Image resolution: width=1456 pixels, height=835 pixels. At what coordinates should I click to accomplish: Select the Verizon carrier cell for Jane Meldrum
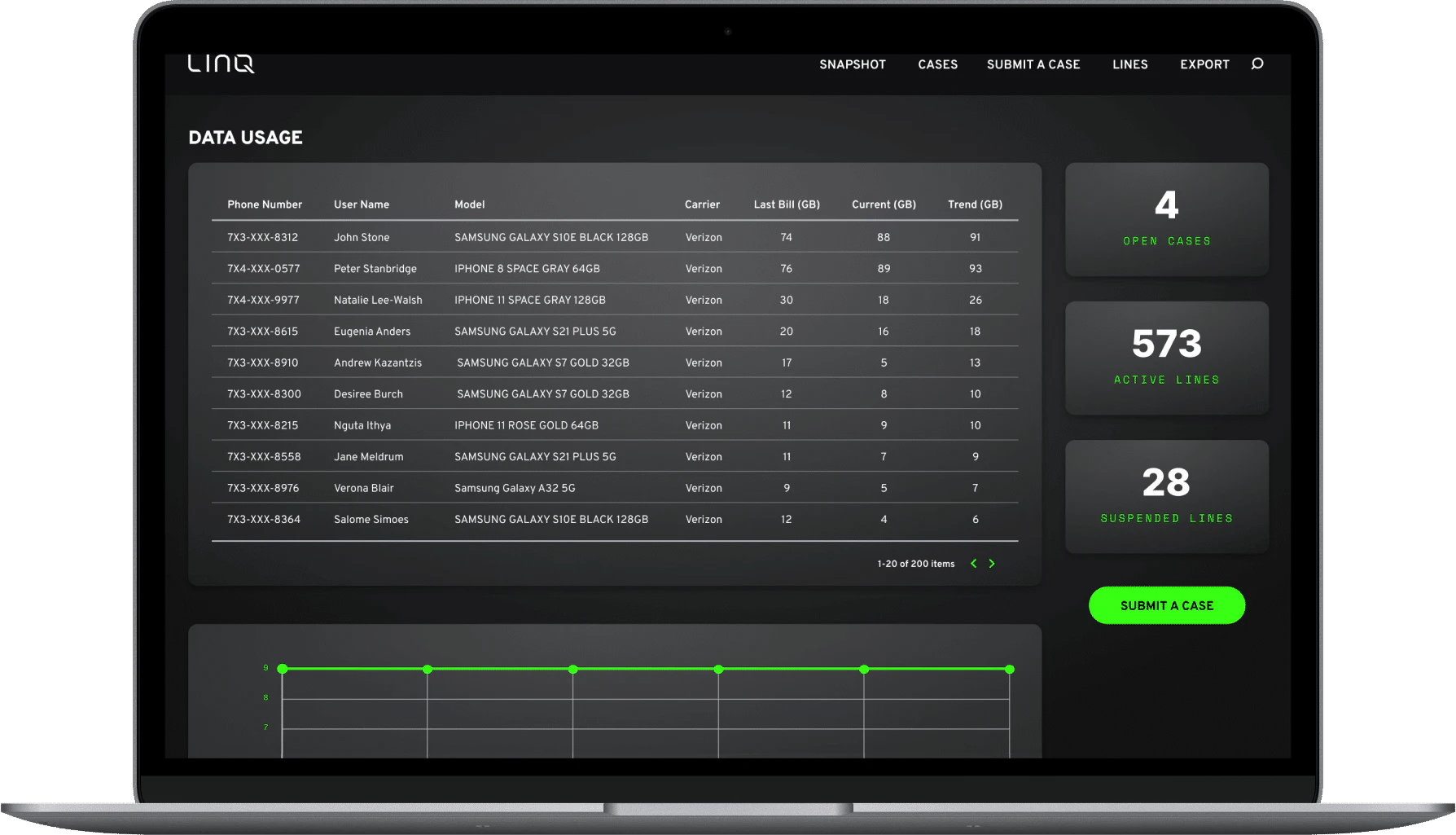pyautogui.click(x=703, y=456)
